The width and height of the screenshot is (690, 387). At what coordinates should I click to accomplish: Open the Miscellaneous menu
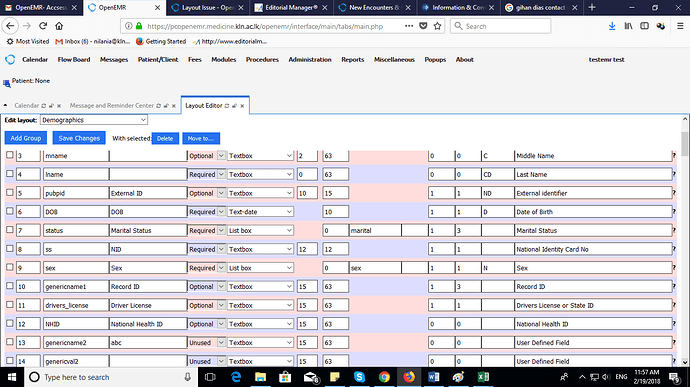pos(394,59)
